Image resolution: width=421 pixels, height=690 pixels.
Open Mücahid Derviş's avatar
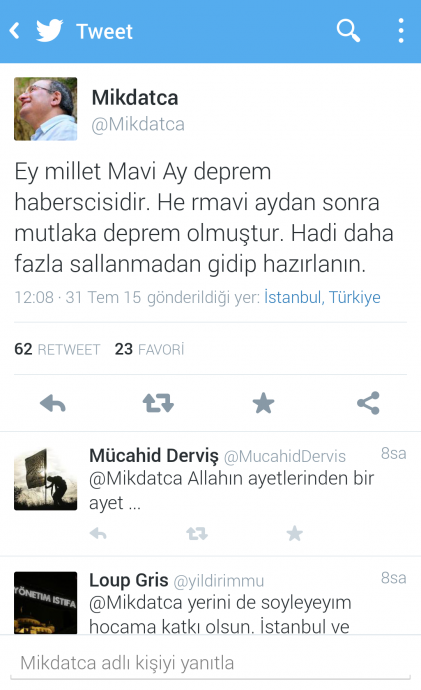click(46, 479)
